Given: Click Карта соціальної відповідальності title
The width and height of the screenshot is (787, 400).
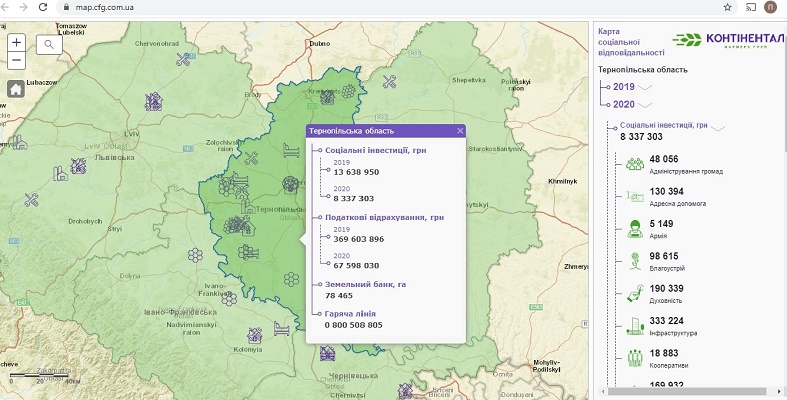Looking at the screenshot, I should pyautogui.click(x=631, y=42).
